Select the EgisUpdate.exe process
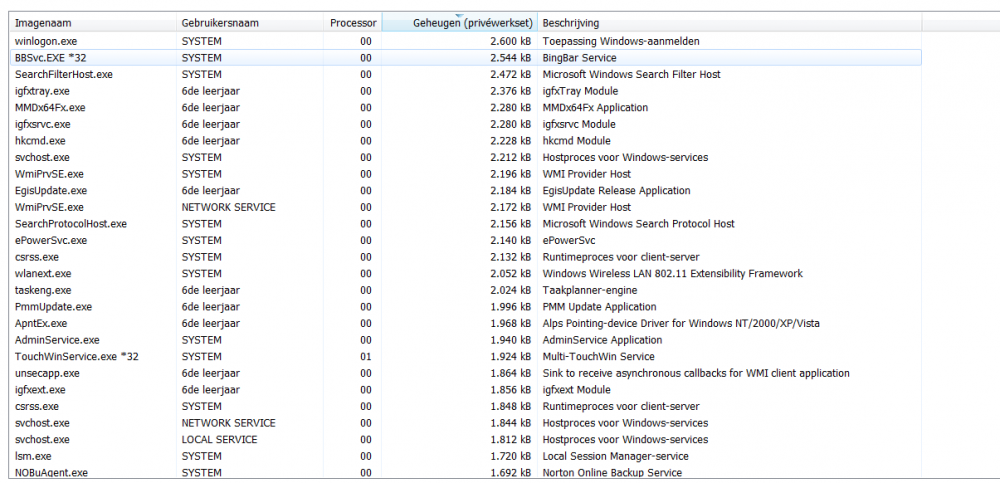1000x483 pixels. coord(51,191)
